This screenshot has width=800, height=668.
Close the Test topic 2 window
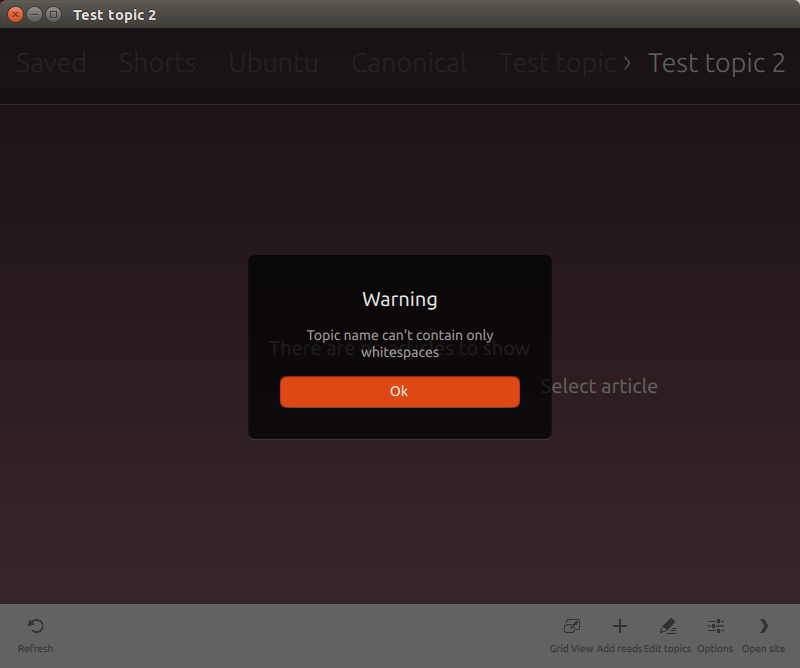[x=16, y=15]
